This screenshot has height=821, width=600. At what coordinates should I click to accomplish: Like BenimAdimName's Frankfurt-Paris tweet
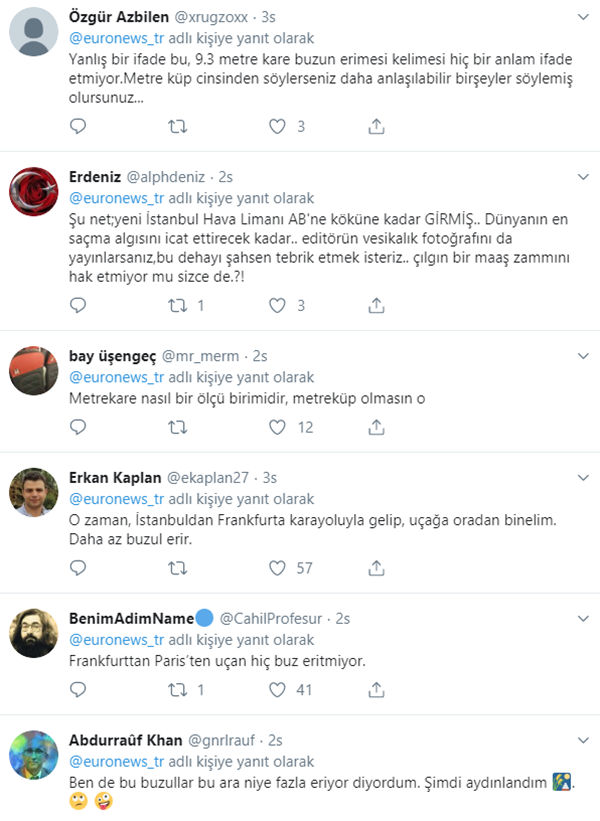(278, 689)
